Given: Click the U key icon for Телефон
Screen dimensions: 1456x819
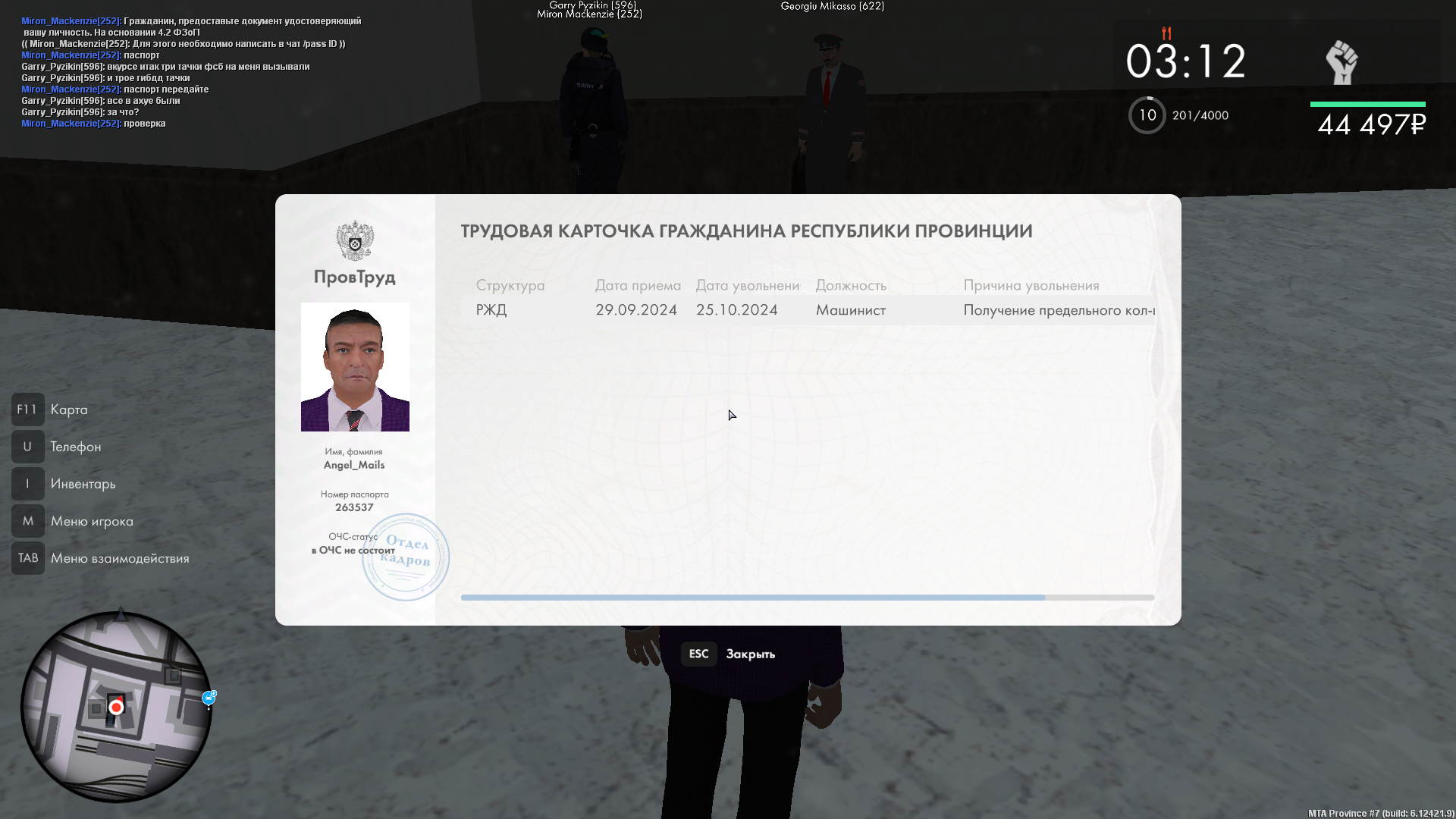Looking at the screenshot, I should click(27, 447).
